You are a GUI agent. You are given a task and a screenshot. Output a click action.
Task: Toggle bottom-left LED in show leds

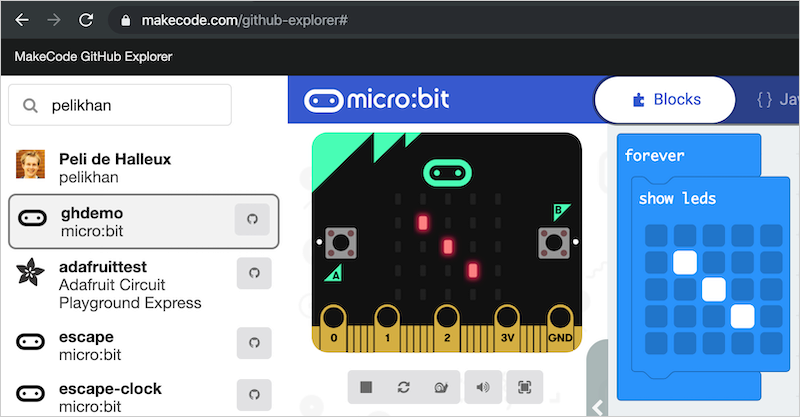[x=656, y=343]
